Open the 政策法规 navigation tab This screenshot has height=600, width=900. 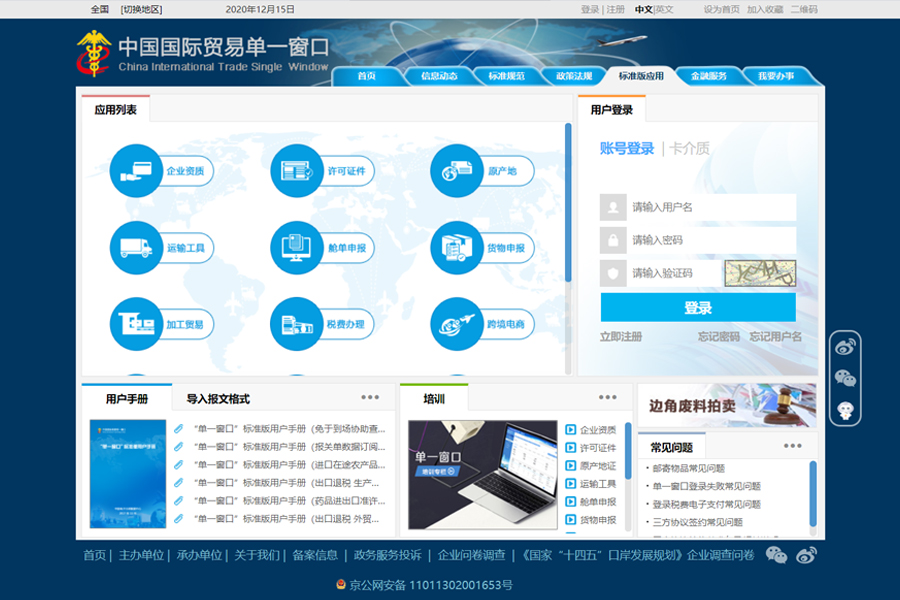(x=574, y=76)
